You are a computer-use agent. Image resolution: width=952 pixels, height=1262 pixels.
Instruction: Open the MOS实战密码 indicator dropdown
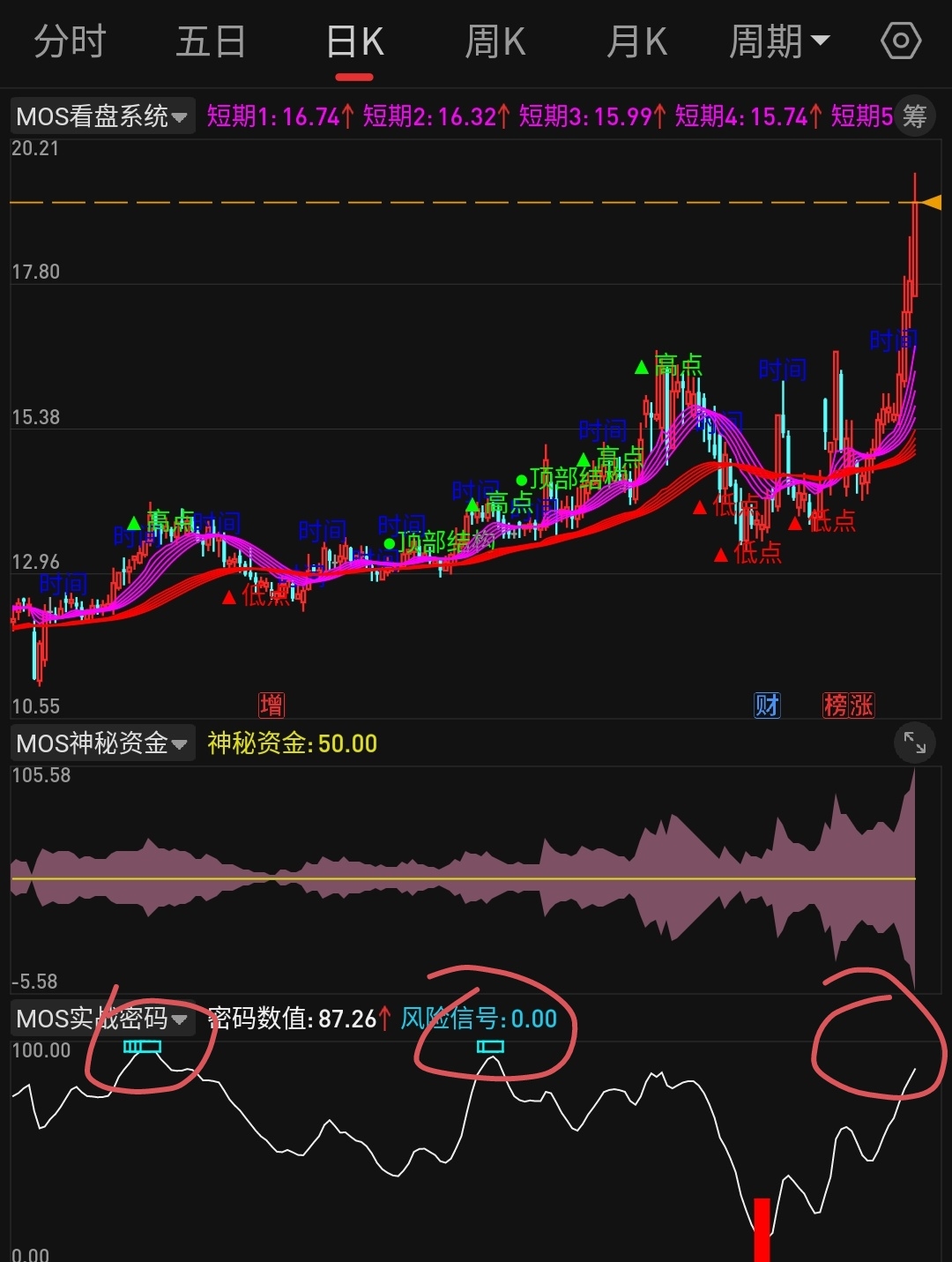coord(102,1019)
